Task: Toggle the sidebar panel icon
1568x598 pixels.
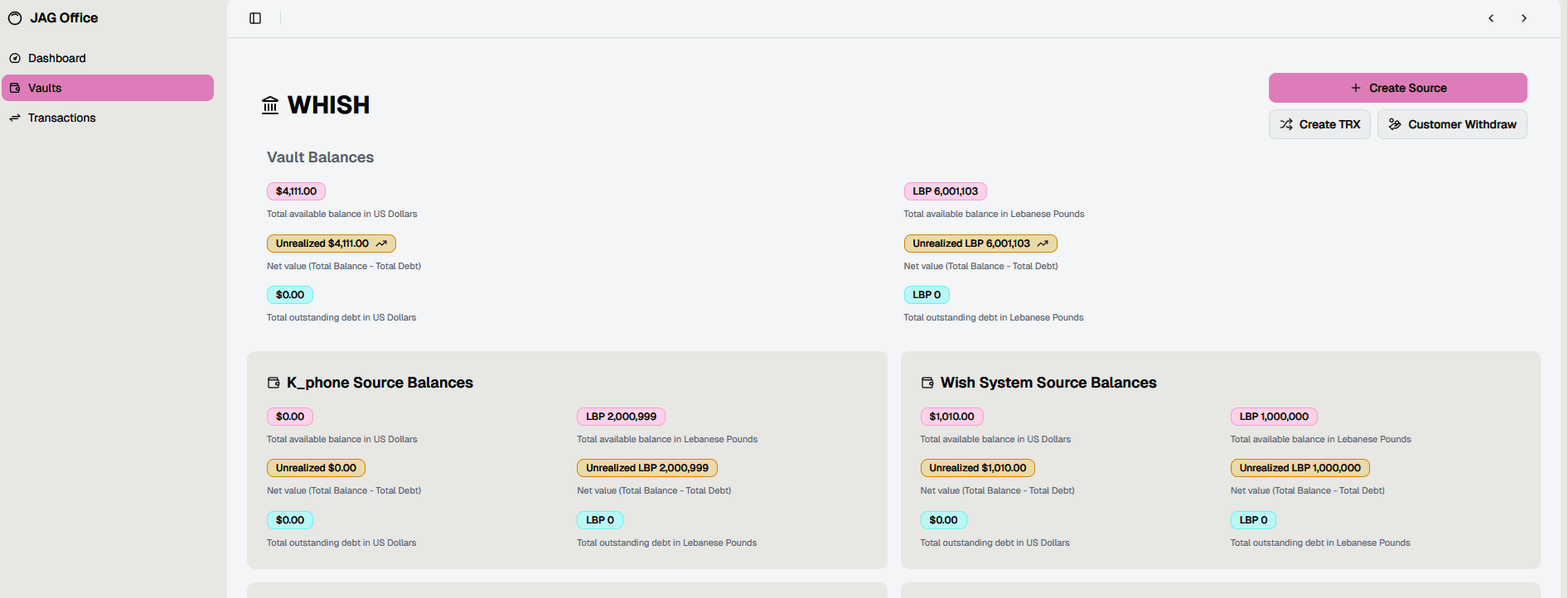Action: pos(255,18)
